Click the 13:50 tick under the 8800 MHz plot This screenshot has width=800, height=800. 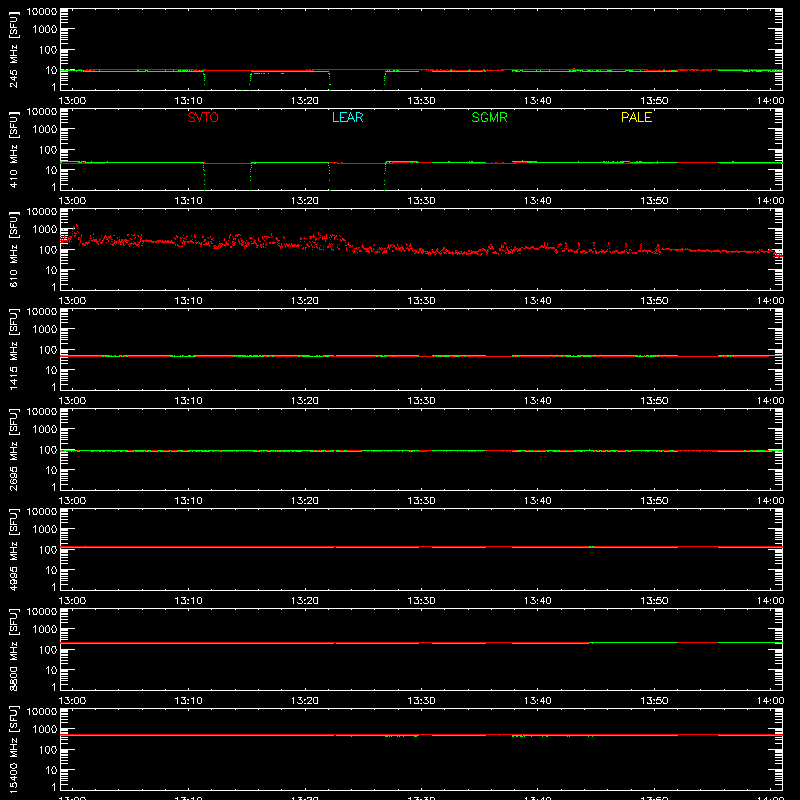coord(654,701)
